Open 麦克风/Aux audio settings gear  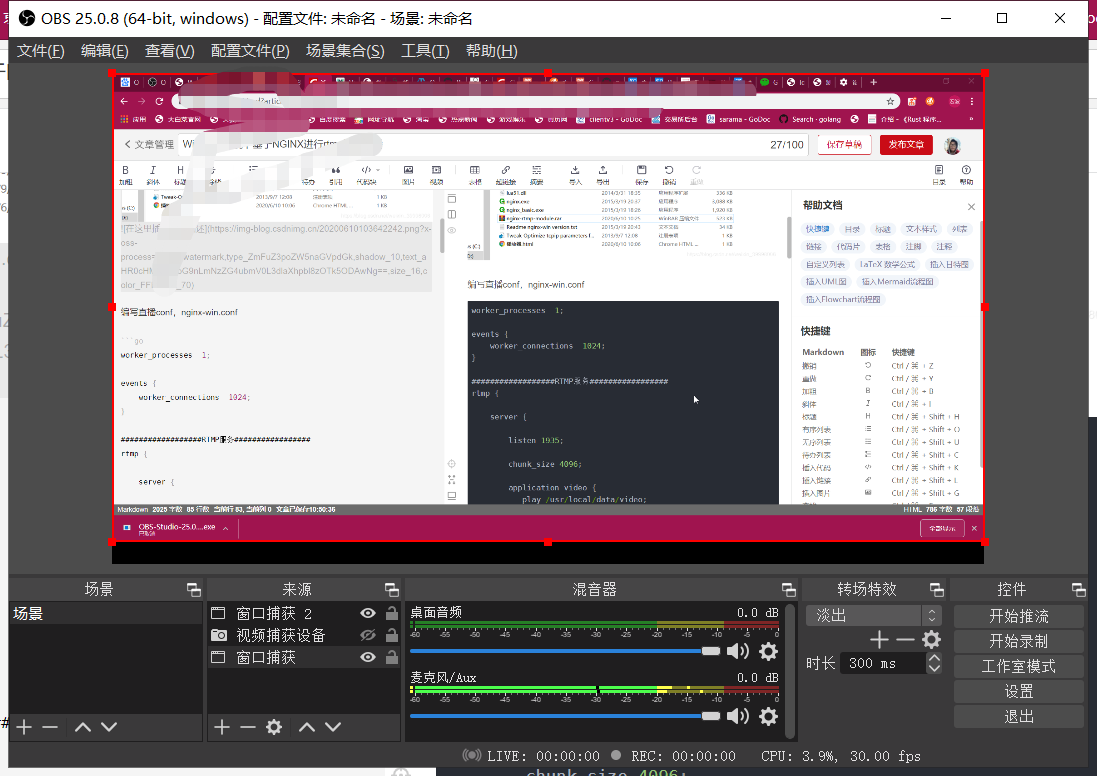pyautogui.click(x=768, y=716)
